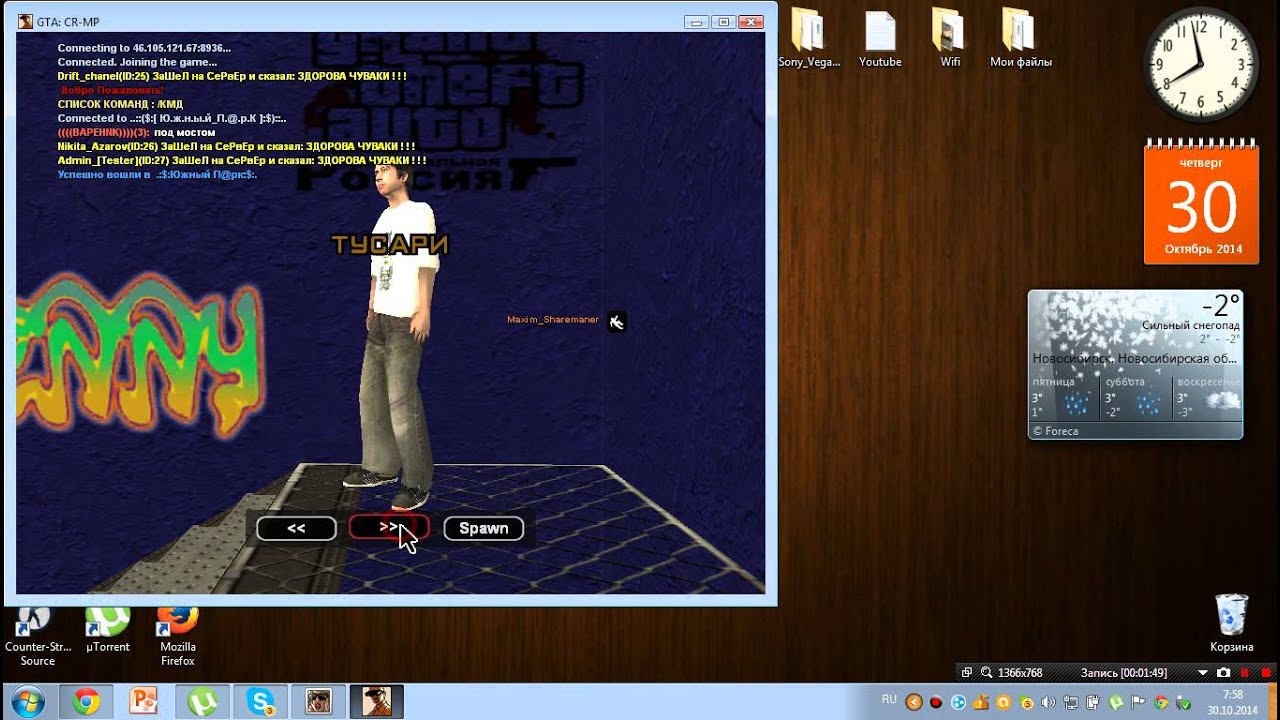Open the Youtube file on desktop
Viewport: 1280px width, 720px height.
pyautogui.click(x=880, y=38)
